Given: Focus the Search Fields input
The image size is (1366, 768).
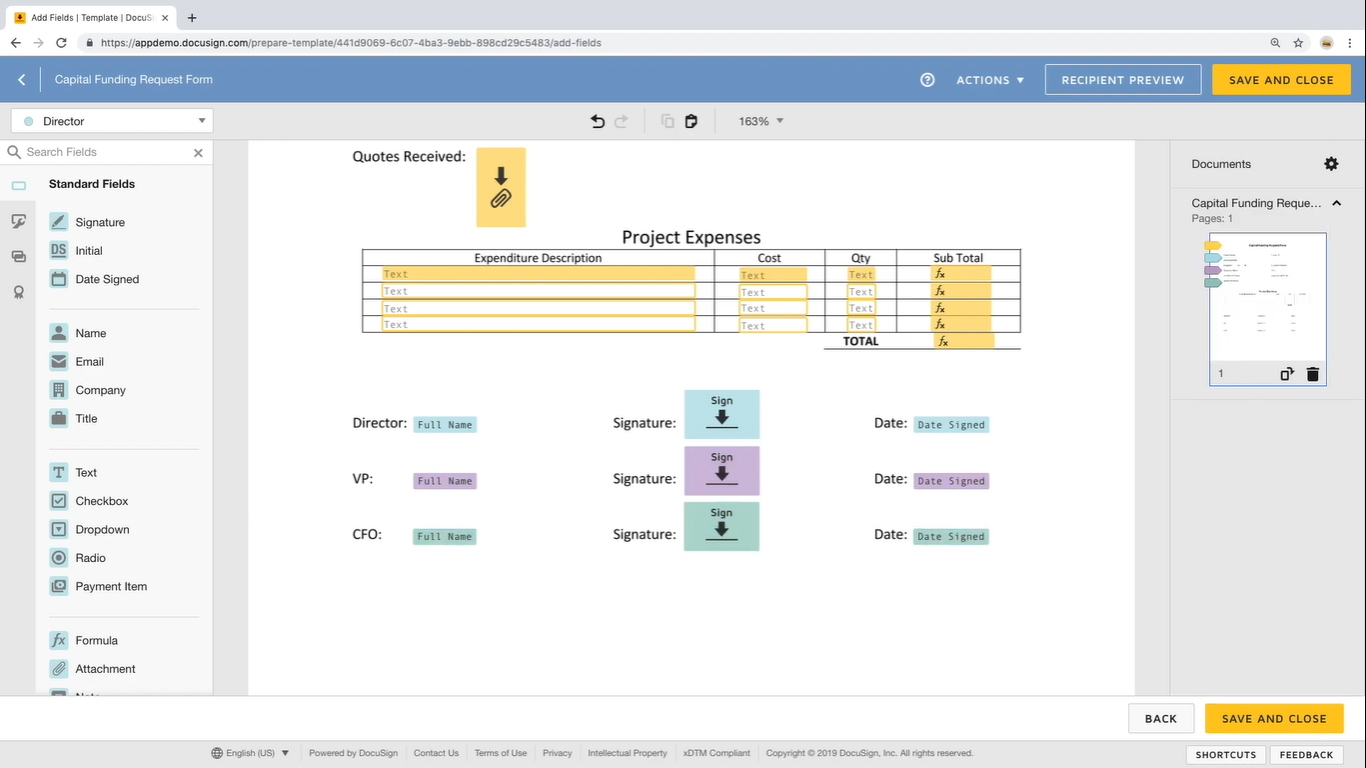Looking at the screenshot, I should [x=106, y=152].
